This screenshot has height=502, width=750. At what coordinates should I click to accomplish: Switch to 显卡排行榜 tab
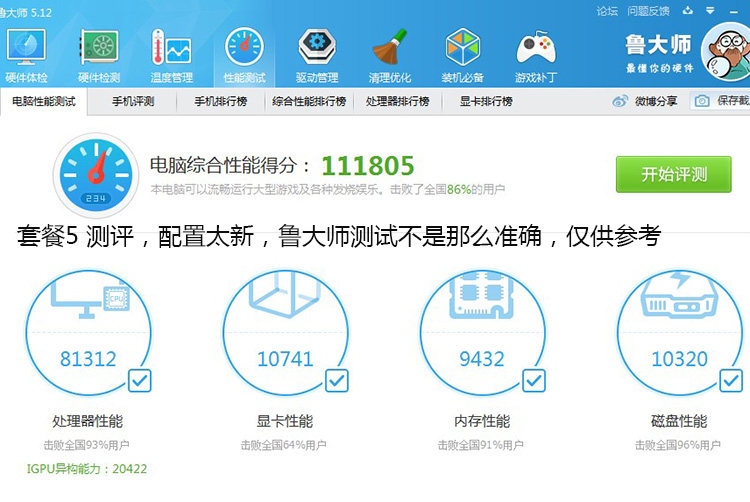tap(486, 101)
